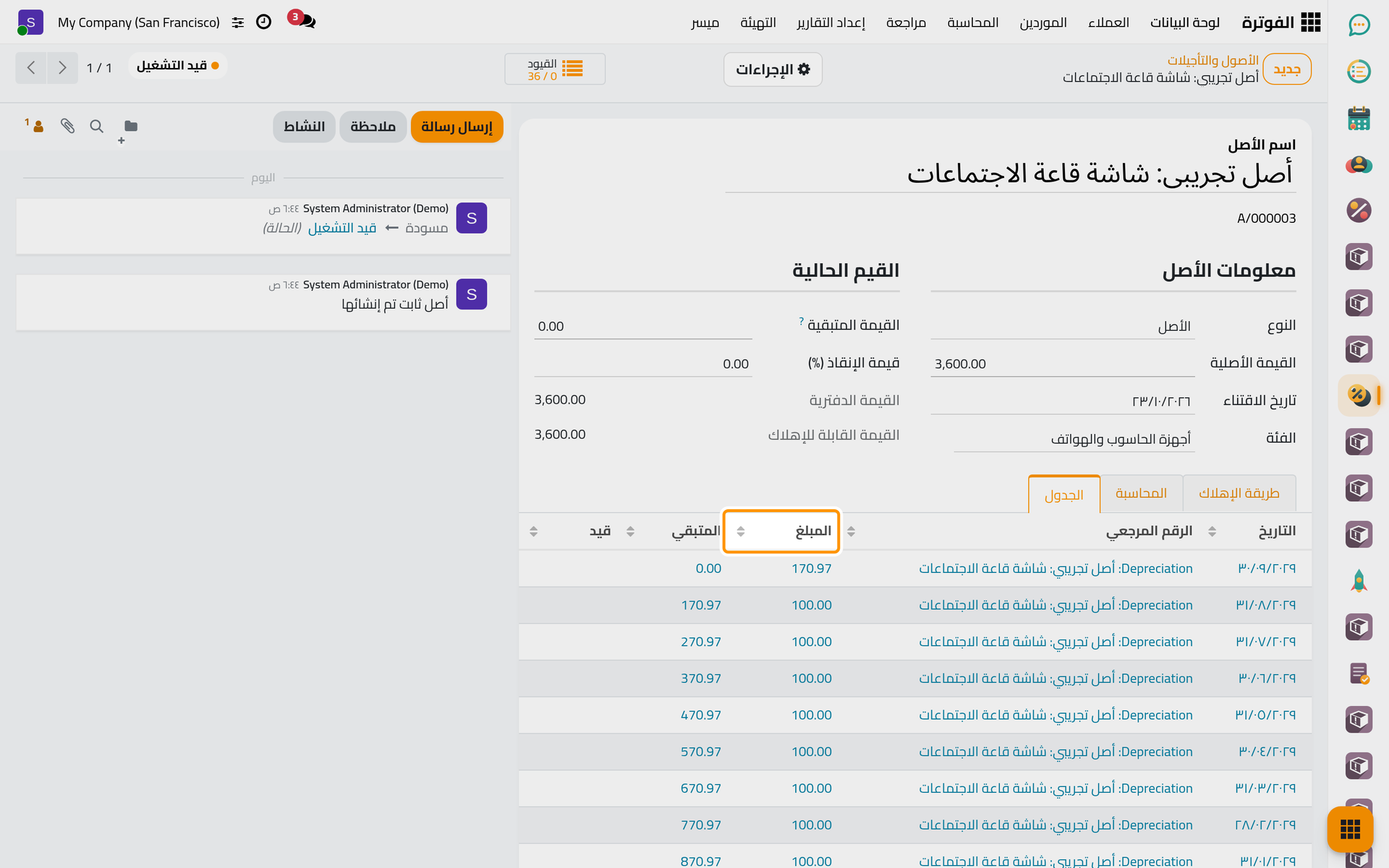Sort table by المبلغ column header
The width and height of the screenshot is (1389, 868).
coord(781,532)
